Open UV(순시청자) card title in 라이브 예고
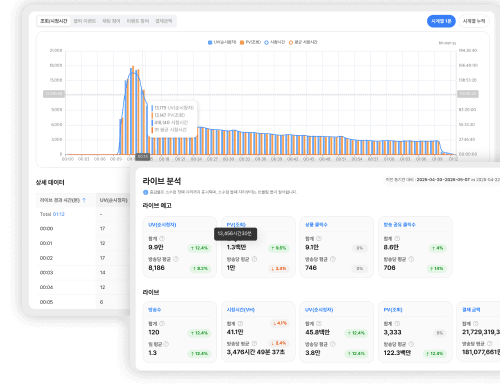Screen dimensions: 500x384 (162, 225)
